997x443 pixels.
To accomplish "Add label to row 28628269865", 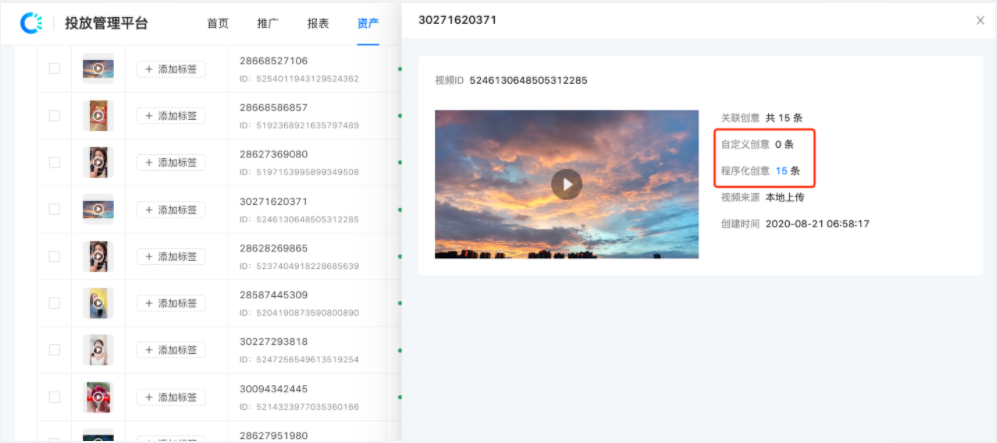I will pyautogui.click(x=171, y=257).
